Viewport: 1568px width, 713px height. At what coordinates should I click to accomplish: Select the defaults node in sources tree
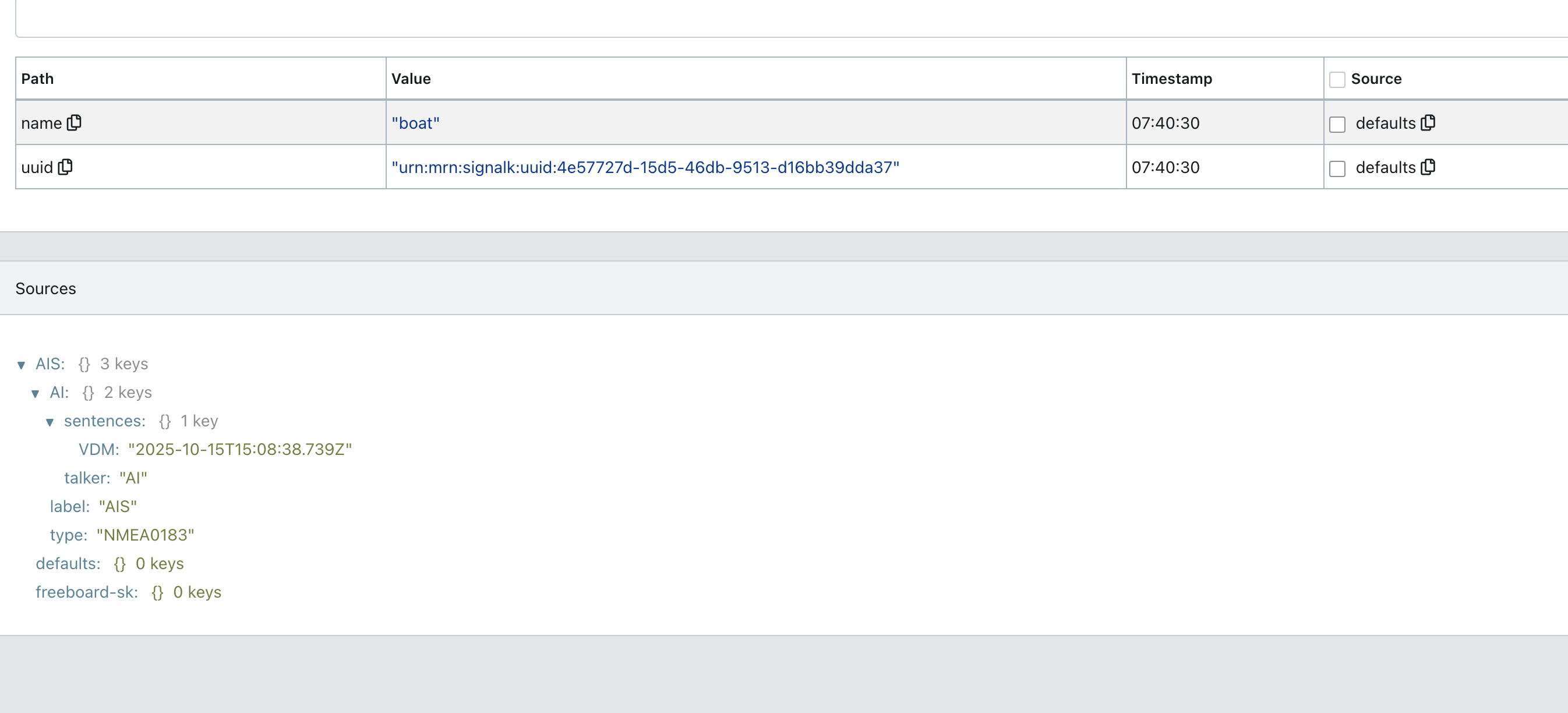click(x=68, y=564)
